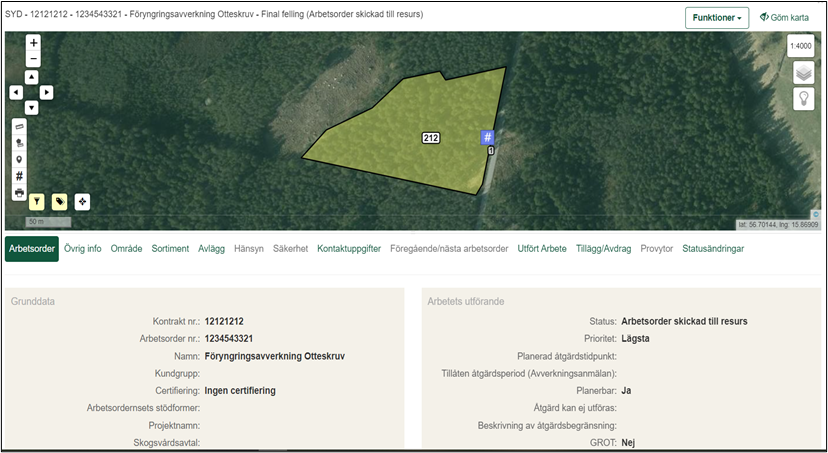Click the 212 area label on map
Viewport: 828px width, 453px height.
click(x=431, y=137)
